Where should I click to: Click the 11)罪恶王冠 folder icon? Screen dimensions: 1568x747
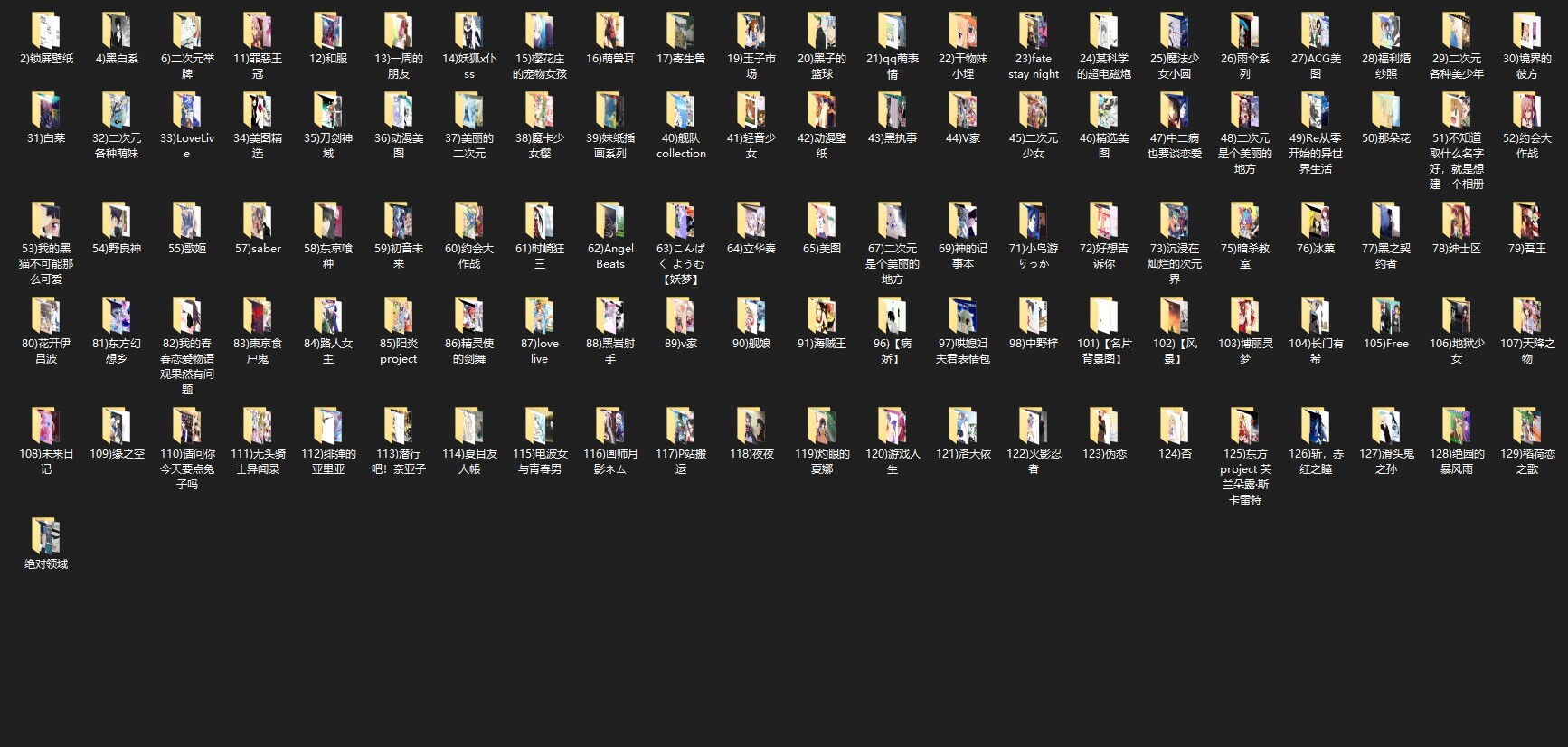click(x=257, y=31)
